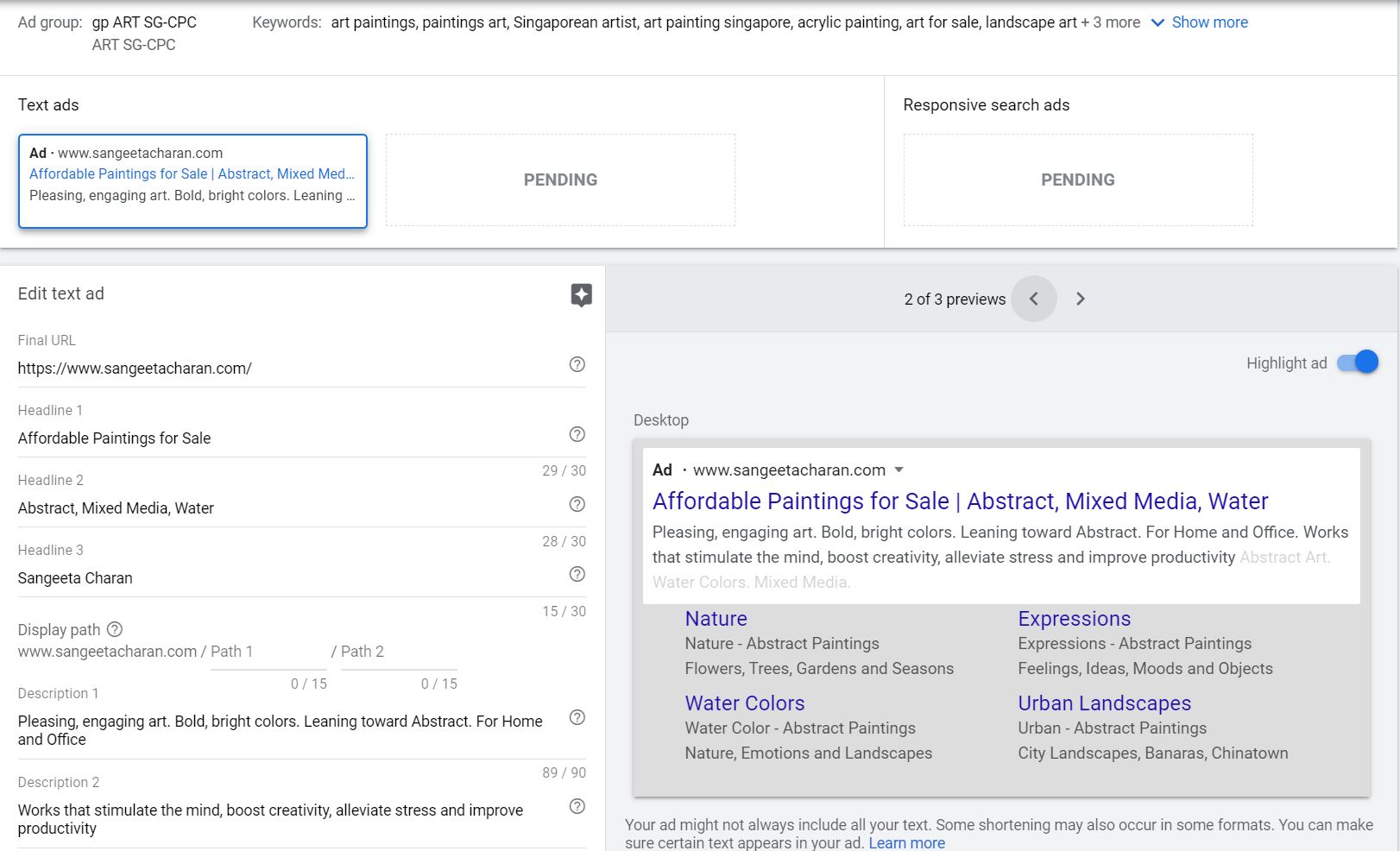Open dropdown arrow next to ad URL in preview

tap(899, 470)
